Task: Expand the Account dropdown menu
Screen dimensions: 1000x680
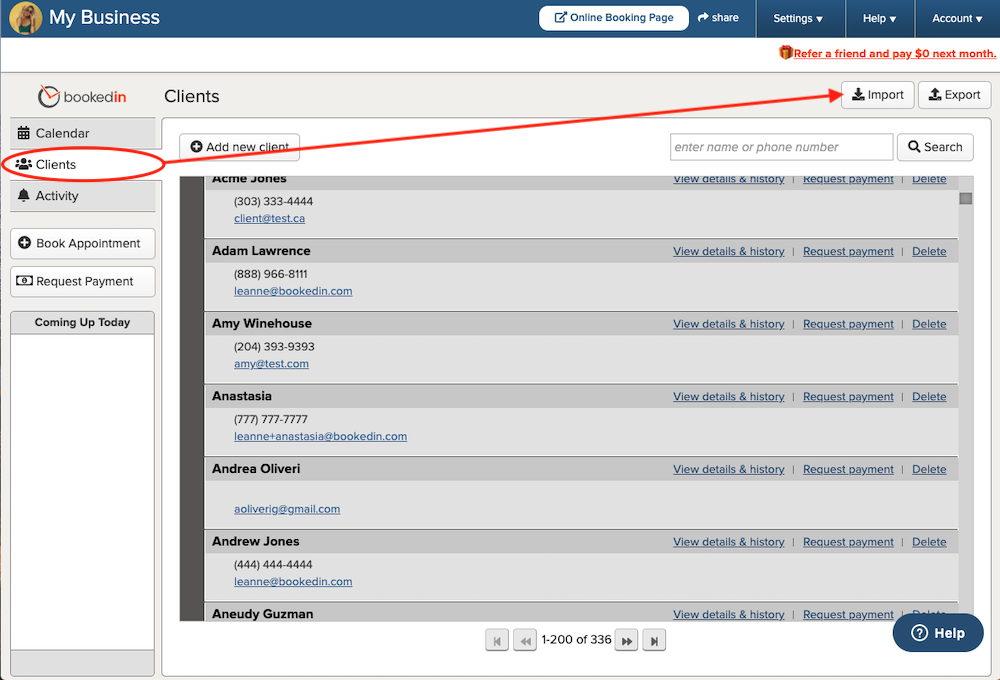Action: point(957,18)
